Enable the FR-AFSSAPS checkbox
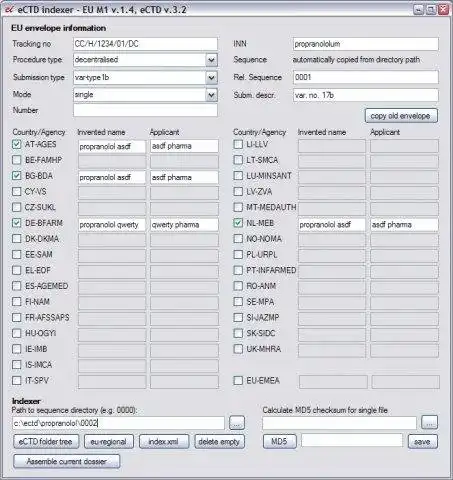 [x=17, y=318]
